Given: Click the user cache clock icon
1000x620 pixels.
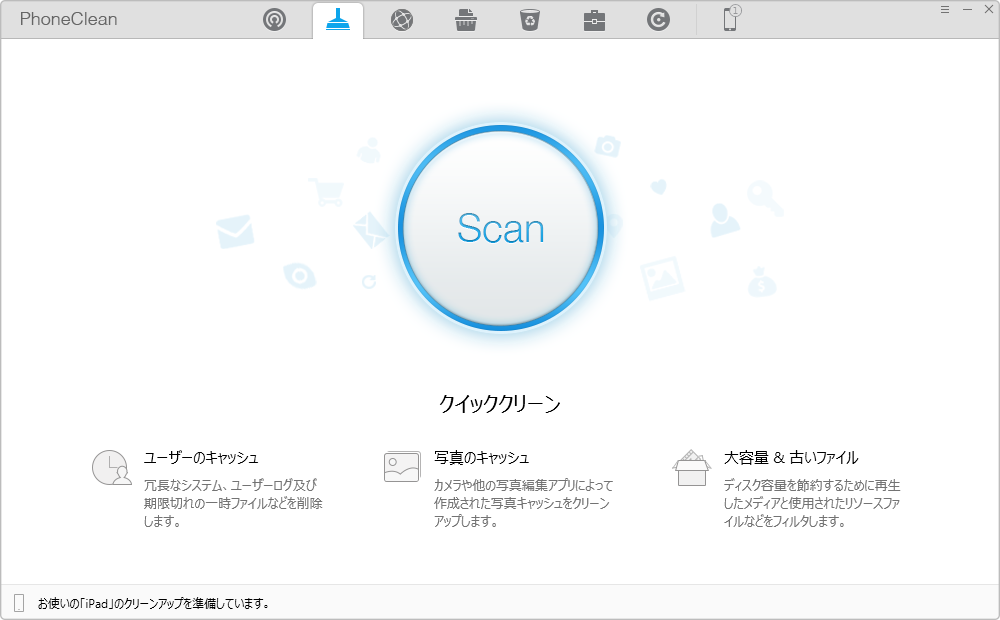Looking at the screenshot, I should click(x=112, y=468).
